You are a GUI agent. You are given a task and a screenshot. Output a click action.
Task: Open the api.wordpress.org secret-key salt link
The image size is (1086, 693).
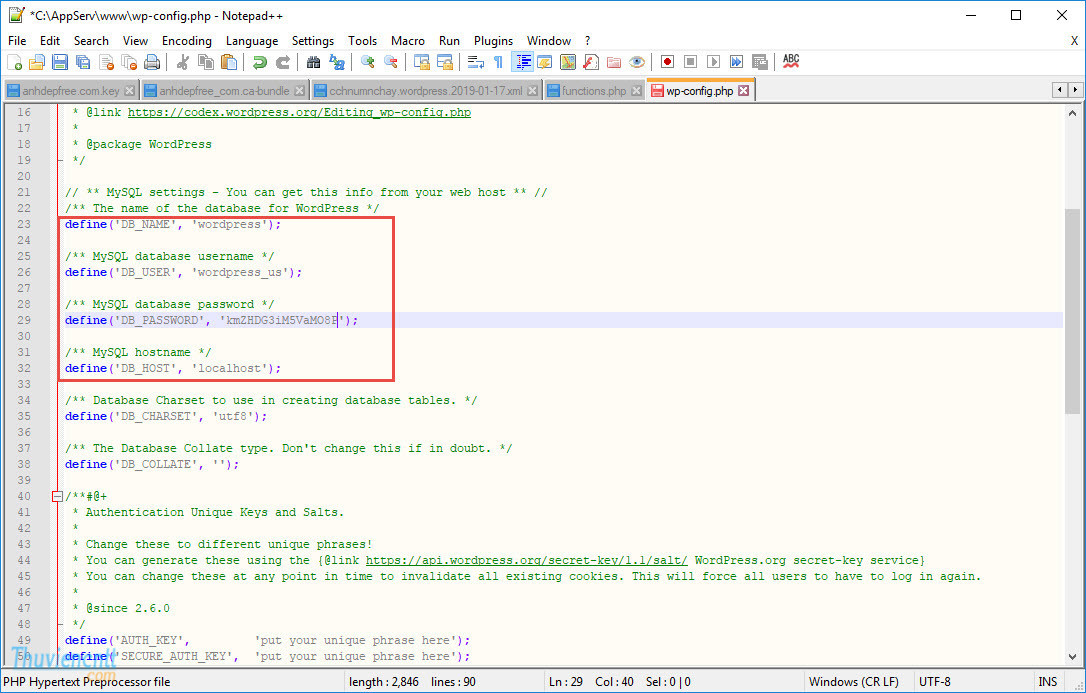pos(527,560)
